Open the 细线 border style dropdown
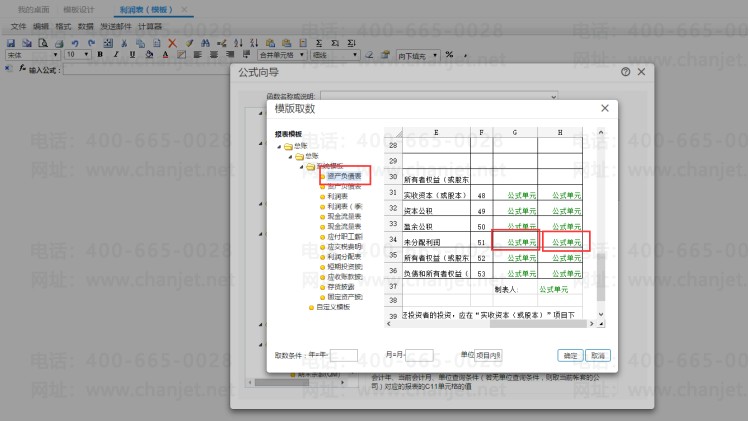 click(x=335, y=55)
